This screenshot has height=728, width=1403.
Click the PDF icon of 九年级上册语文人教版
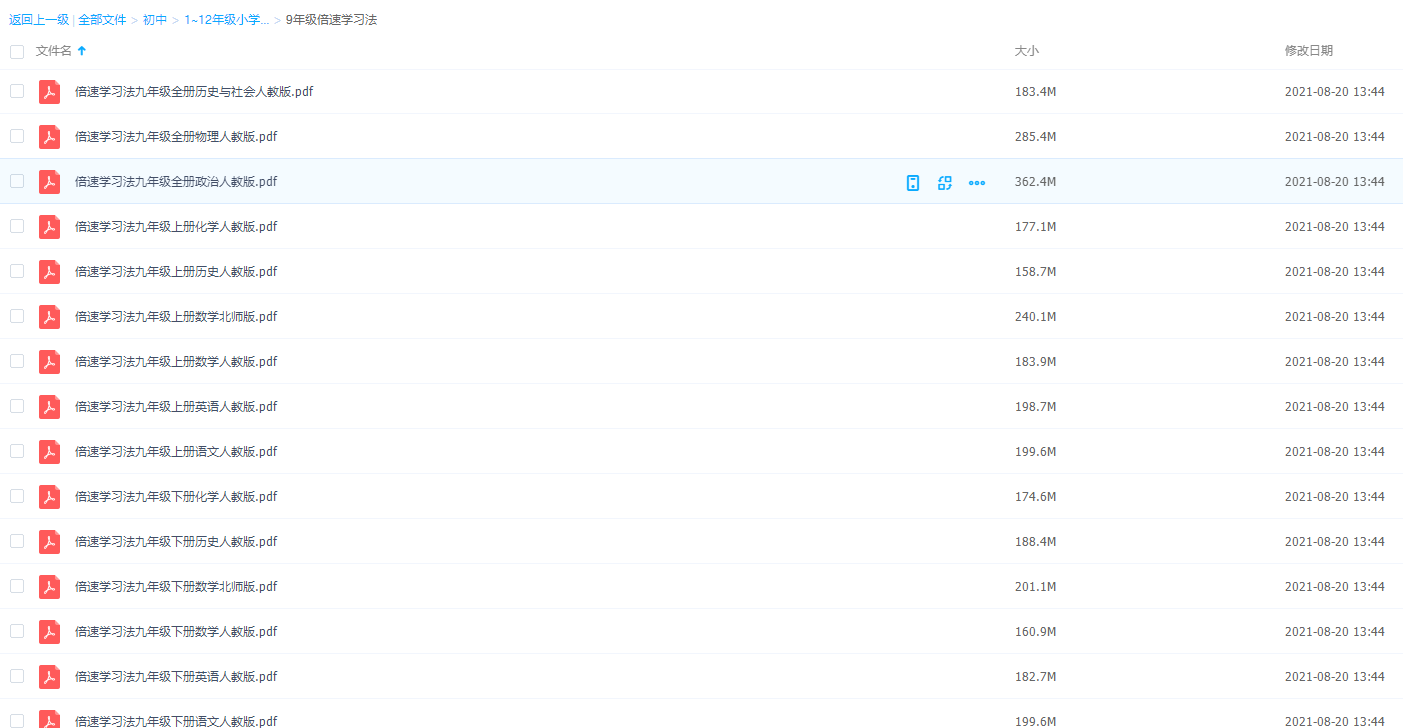[49, 452]
